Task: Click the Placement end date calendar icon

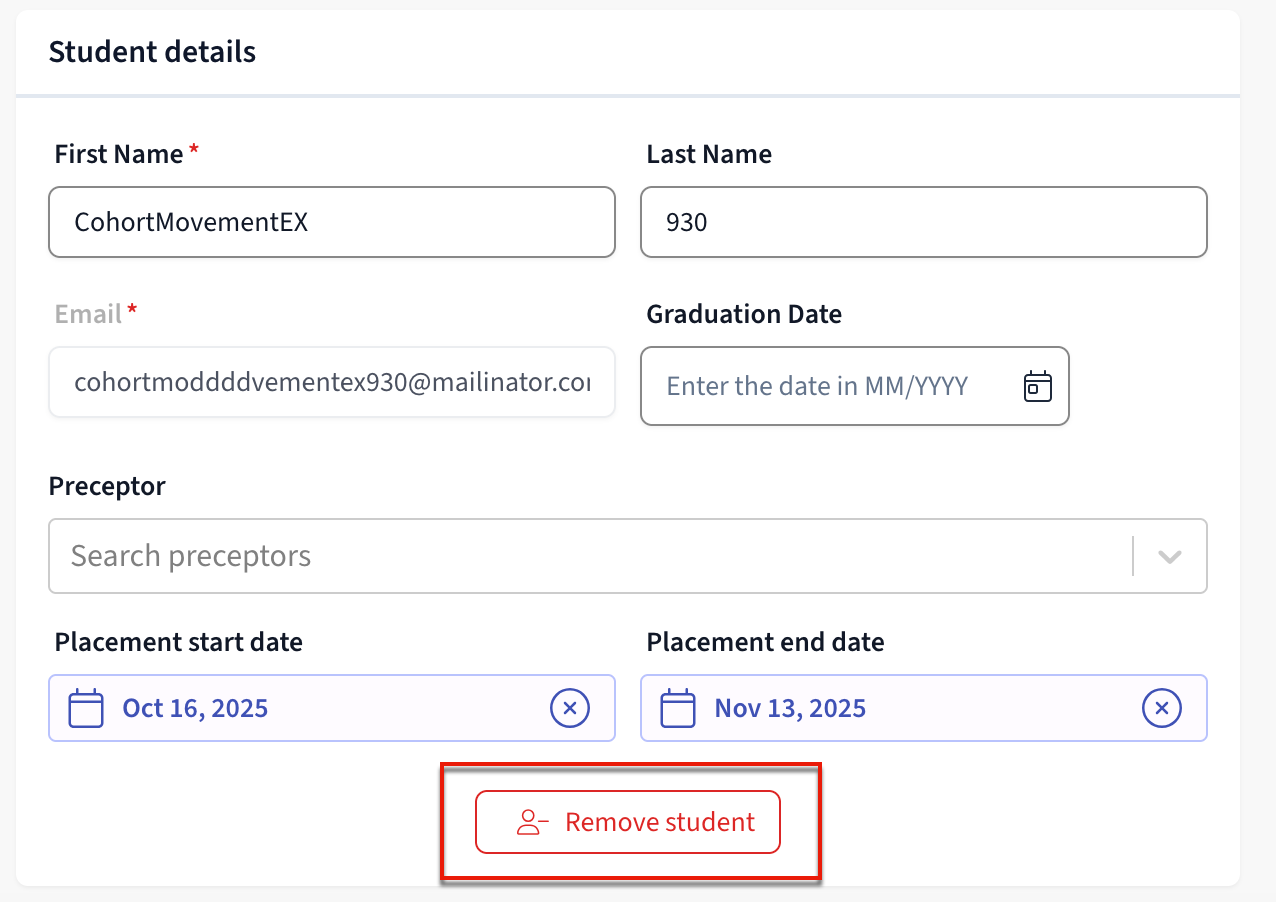Action: (678, 708)
